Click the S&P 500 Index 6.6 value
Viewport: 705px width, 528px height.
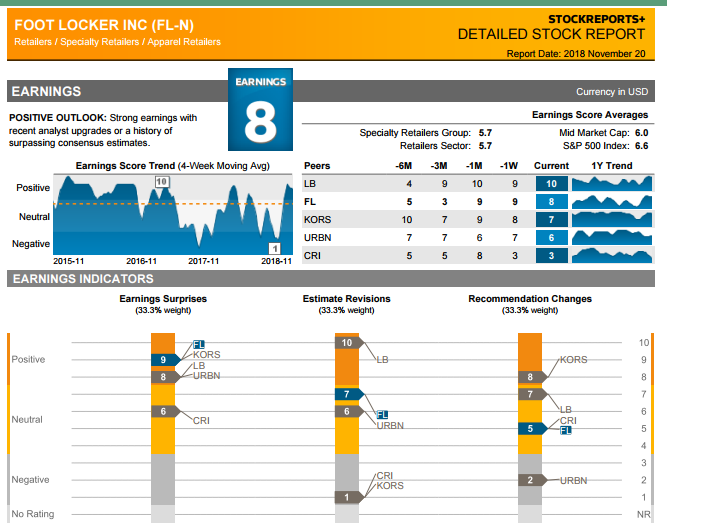coord(642,146)
